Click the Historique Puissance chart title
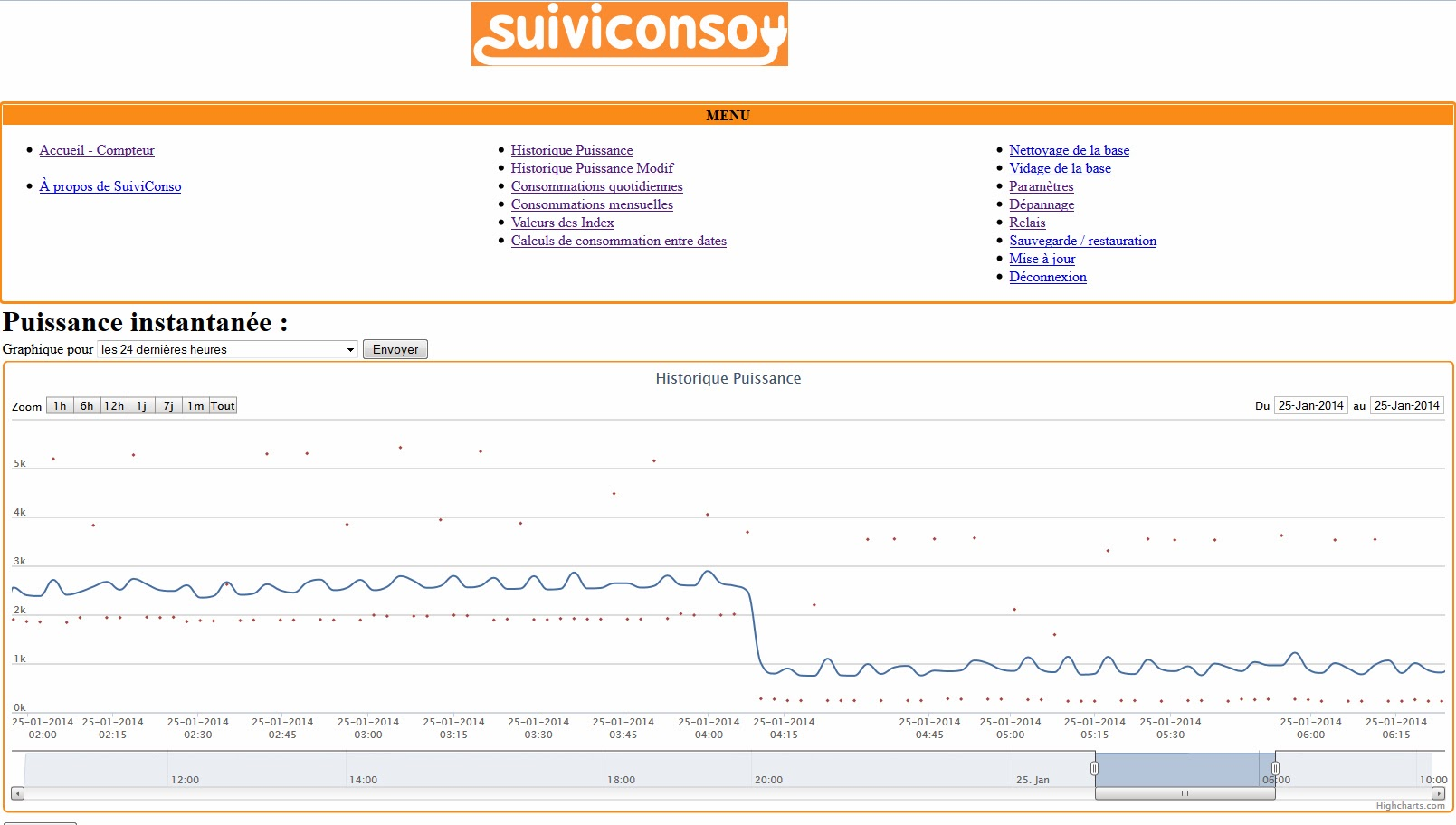The width and height of the screenshot is (1456, 825). (728, 378)
